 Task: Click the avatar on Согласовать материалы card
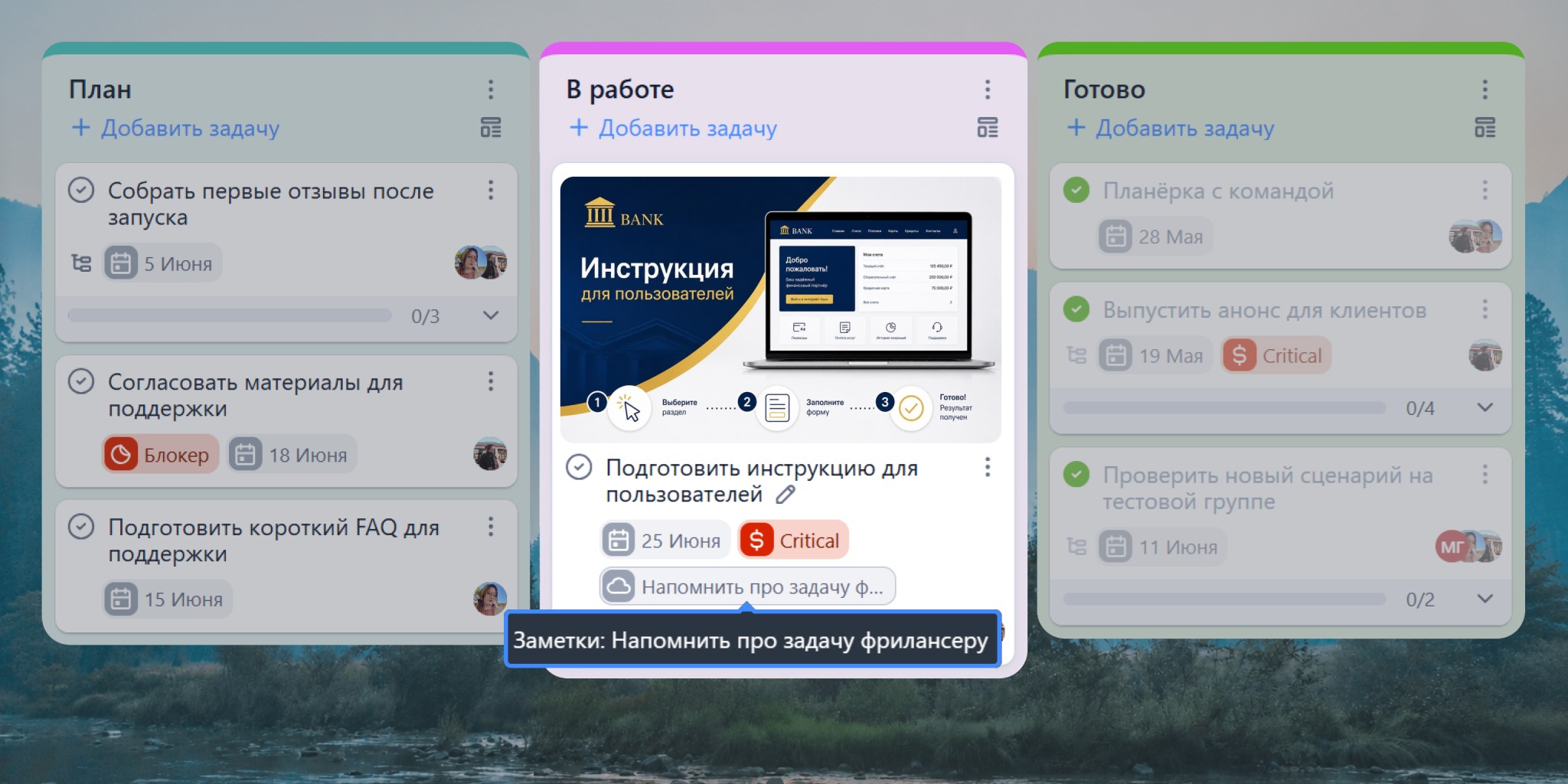pyautogui.click(x=490, y=454)
